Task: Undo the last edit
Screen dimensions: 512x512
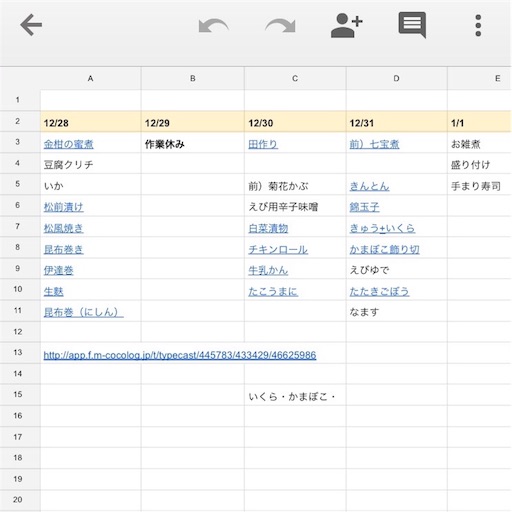Action: pyautogui.click(x=213, y=26)
